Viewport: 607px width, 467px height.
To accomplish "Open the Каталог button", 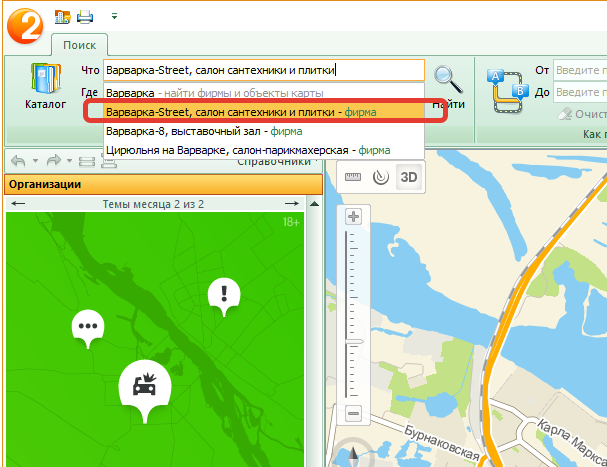I will (x=45, y=87).
